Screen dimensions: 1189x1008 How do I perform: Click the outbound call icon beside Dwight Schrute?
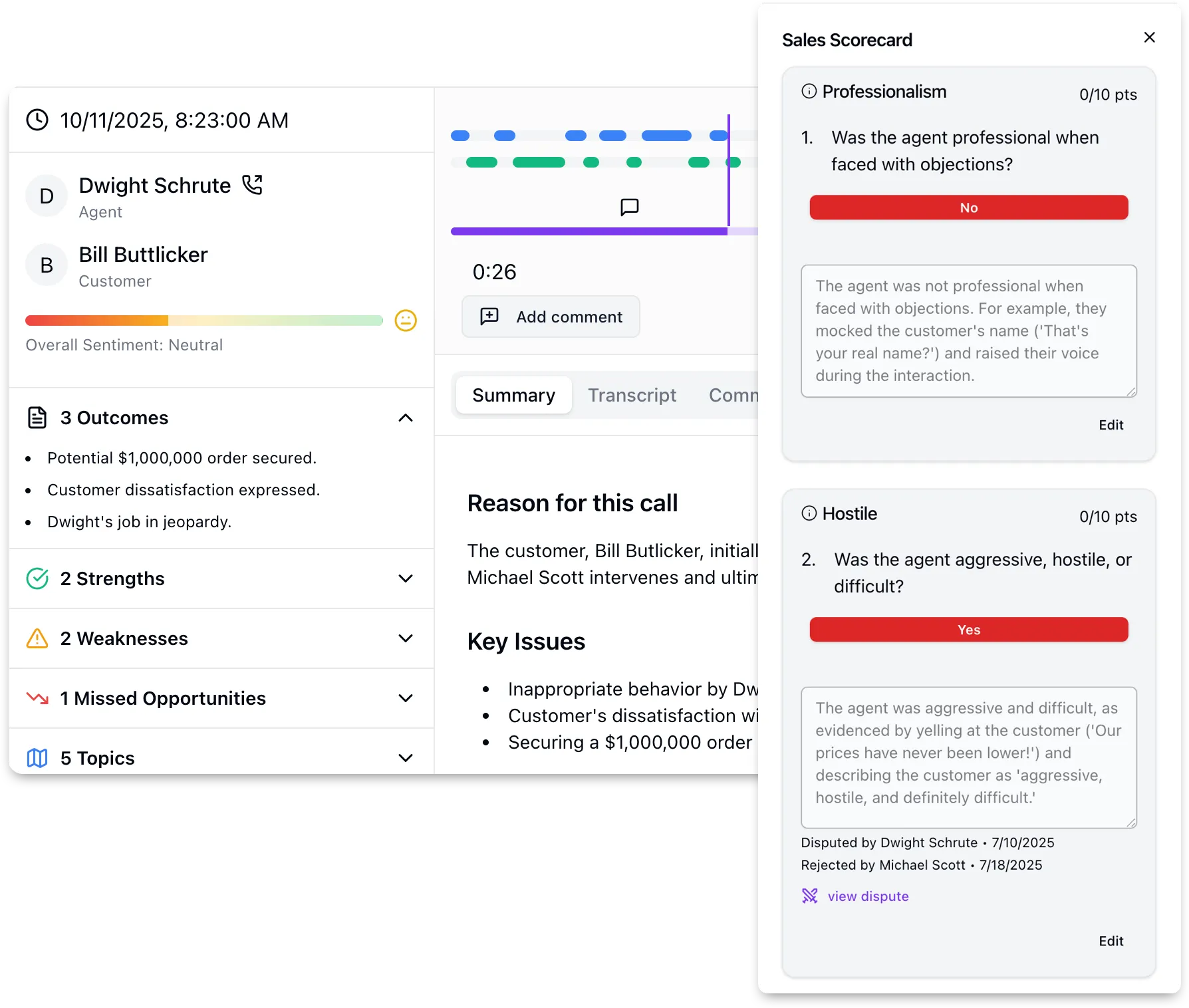pyautogui.click(x=253, y=185)
